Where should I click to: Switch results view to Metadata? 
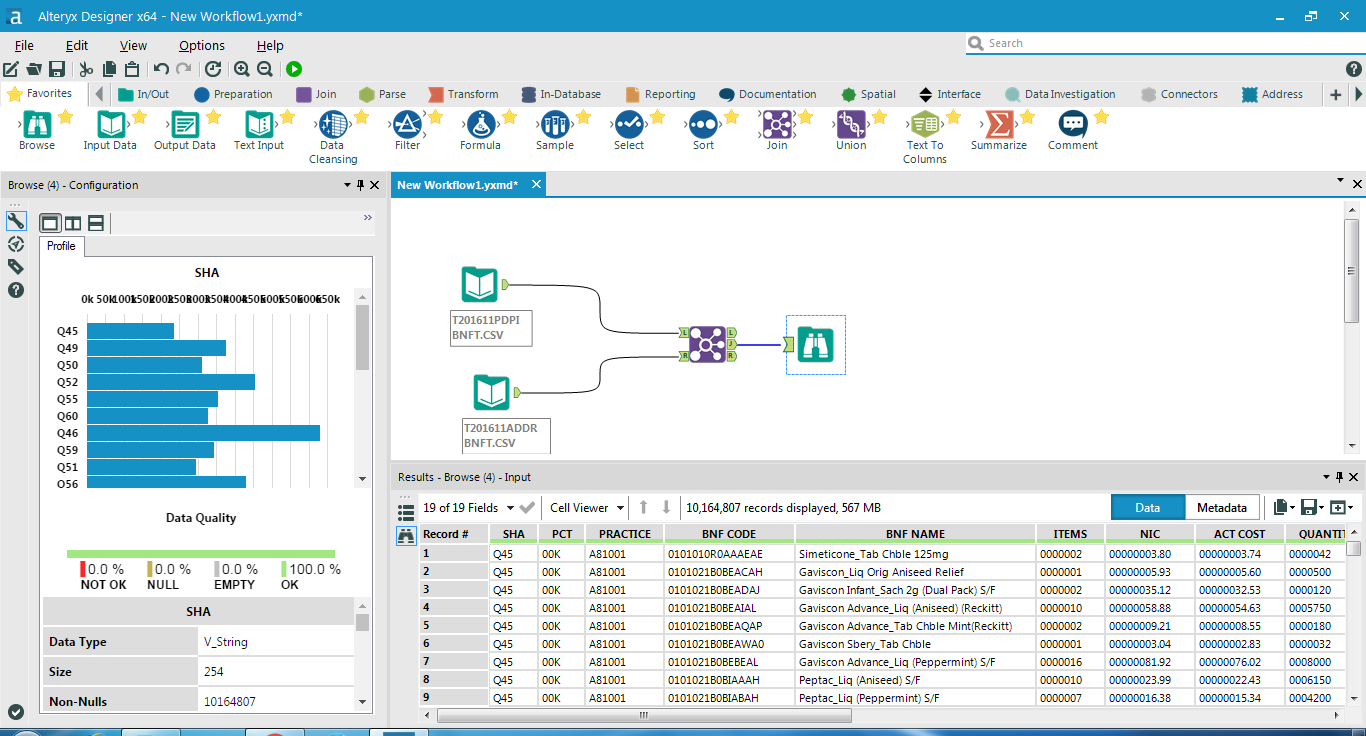click(x=1221, y=508)
